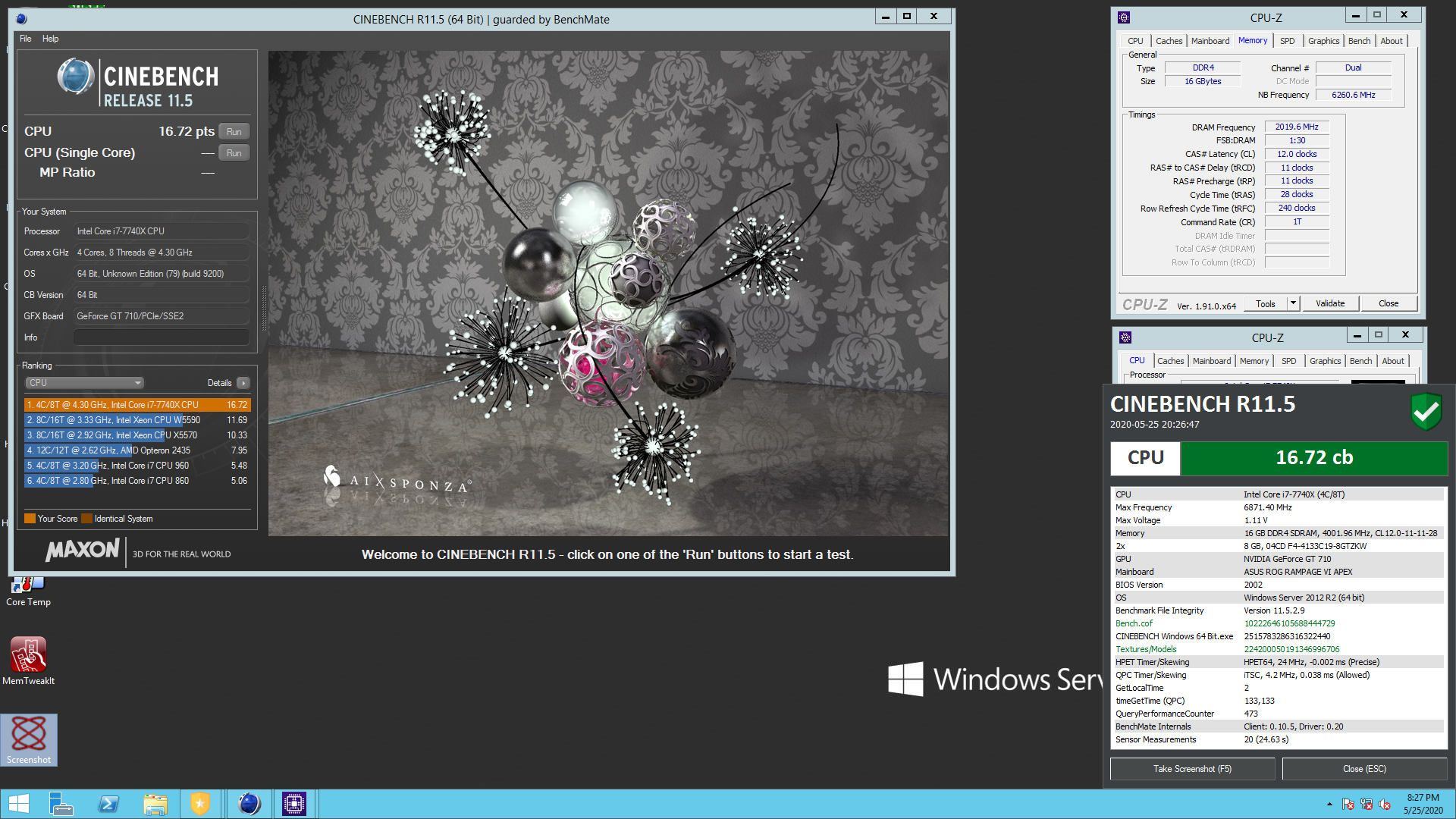Viewport: 1456px width, 819px height.
Task: Expand the Tools dropdown arrow in CPU-Z
Action: click(x=1294, y=304)
